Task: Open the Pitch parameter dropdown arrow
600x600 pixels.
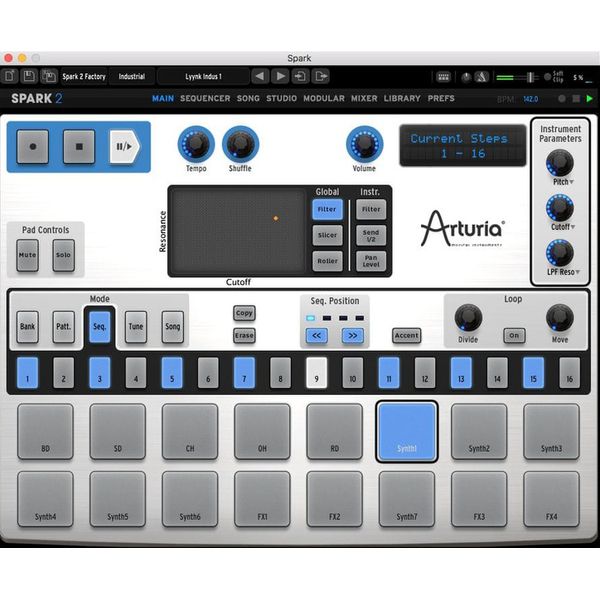Action: pos(572,182)
